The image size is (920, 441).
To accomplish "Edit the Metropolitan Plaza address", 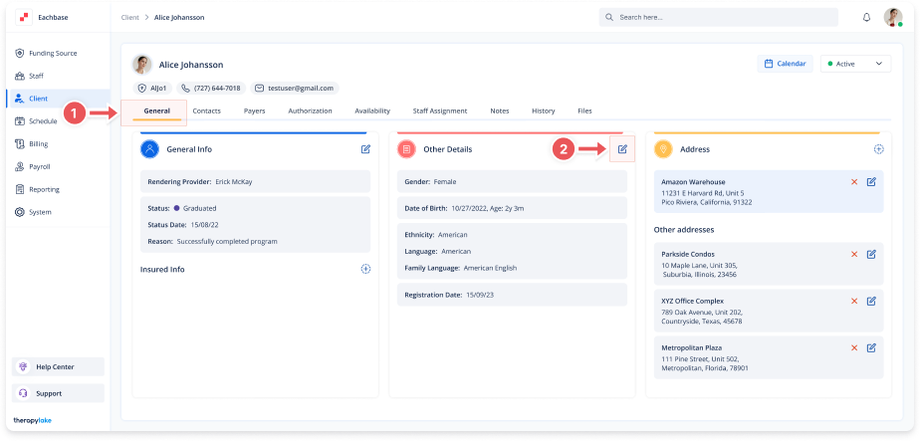I will pos(871,347).
